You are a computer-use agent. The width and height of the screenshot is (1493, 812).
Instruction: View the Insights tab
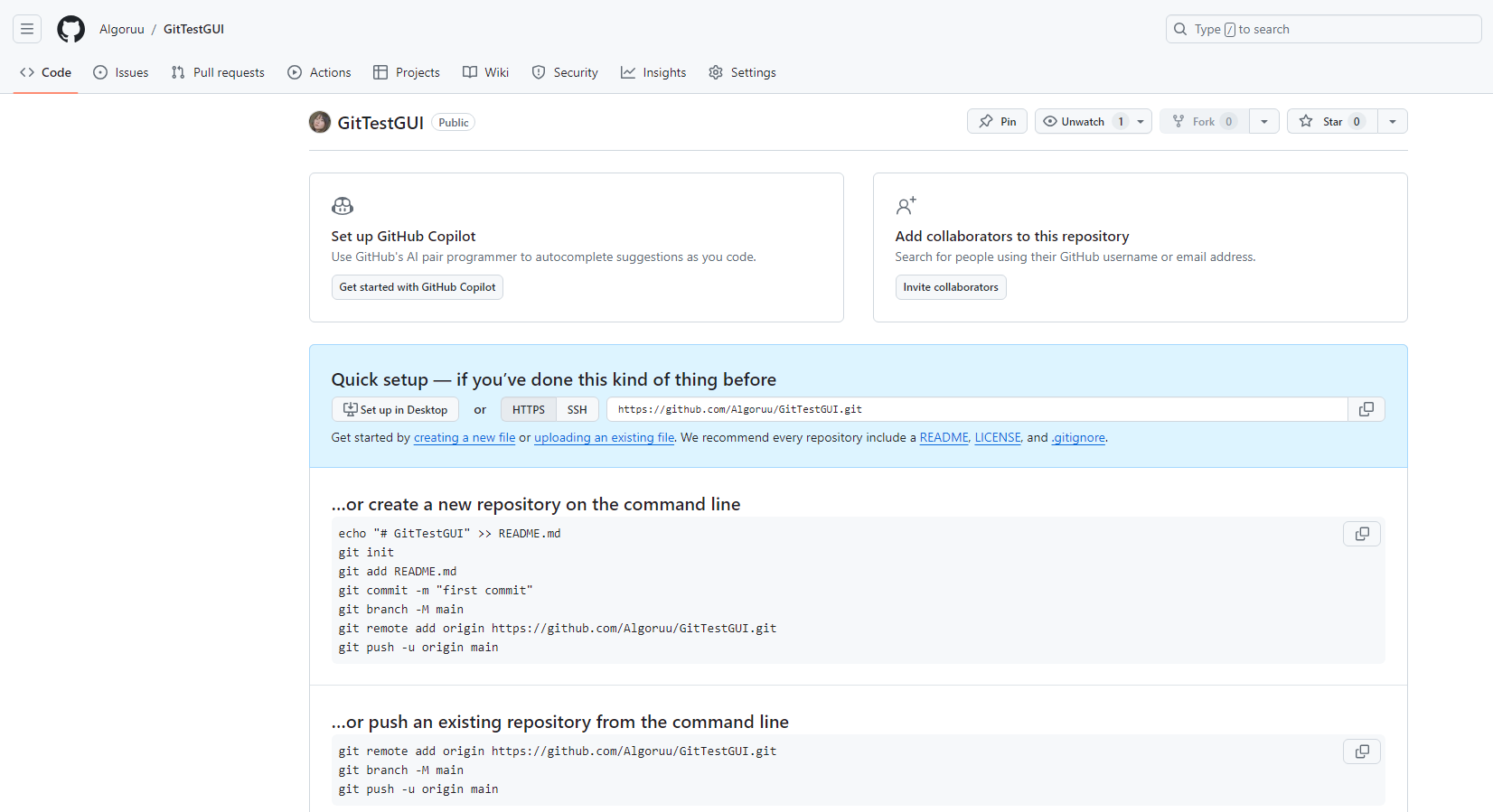[653, 72]
